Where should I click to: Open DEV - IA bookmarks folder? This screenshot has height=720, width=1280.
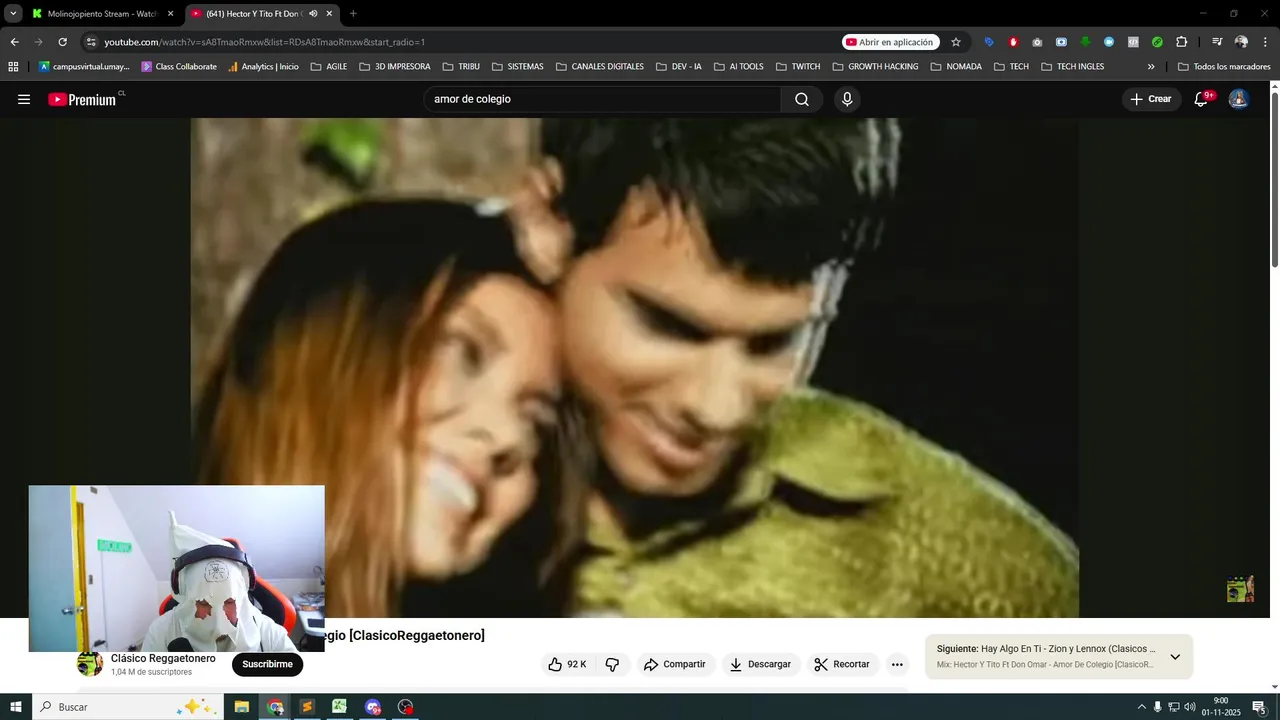[x=679, y=67]
